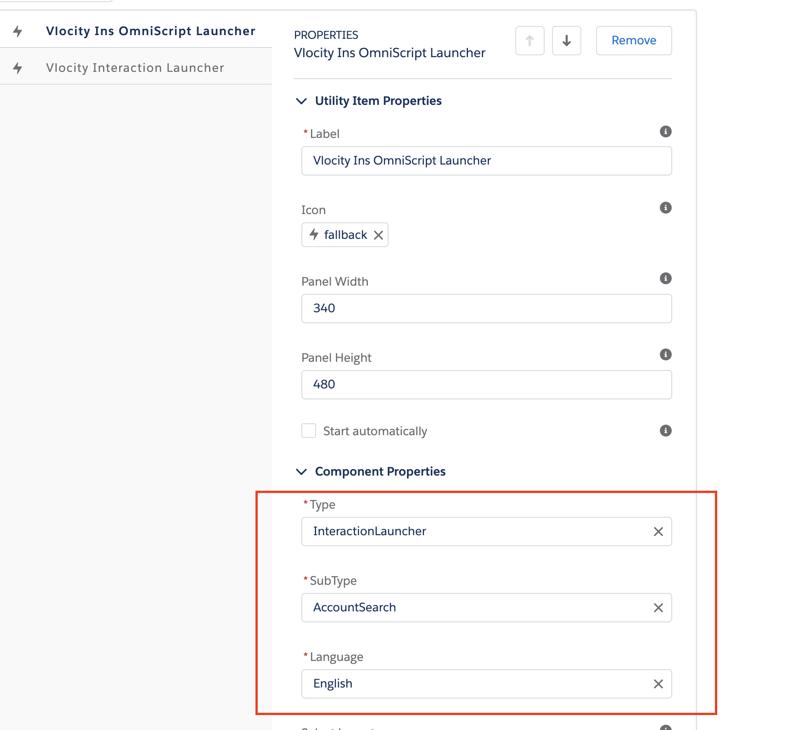Image resolution: width=790 pixels, height=730 pixels.
Task: Open the Type combo box
Action: click(475, 532)
